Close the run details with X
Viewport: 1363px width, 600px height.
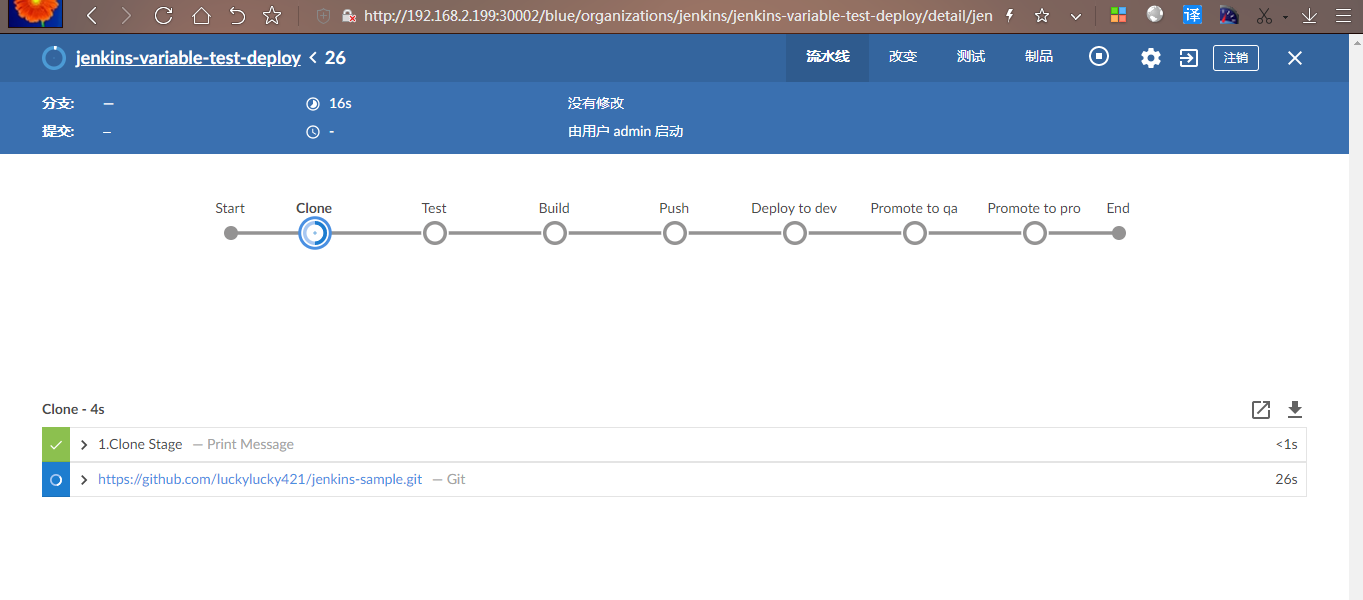point(1295,58)
